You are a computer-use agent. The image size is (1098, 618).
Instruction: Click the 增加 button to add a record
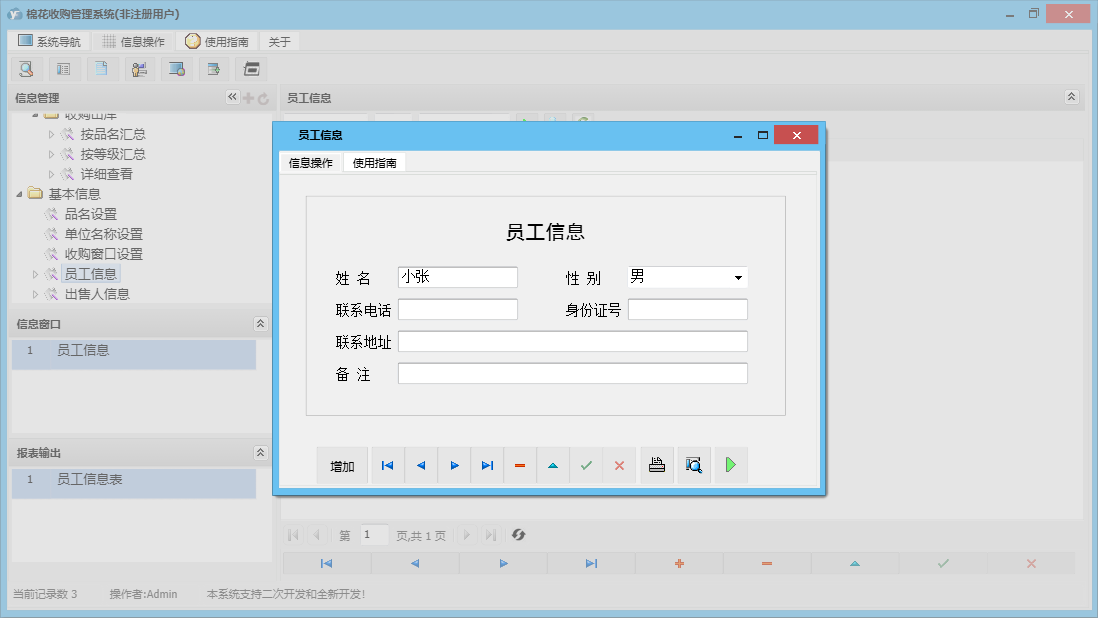tap(342, 465)
